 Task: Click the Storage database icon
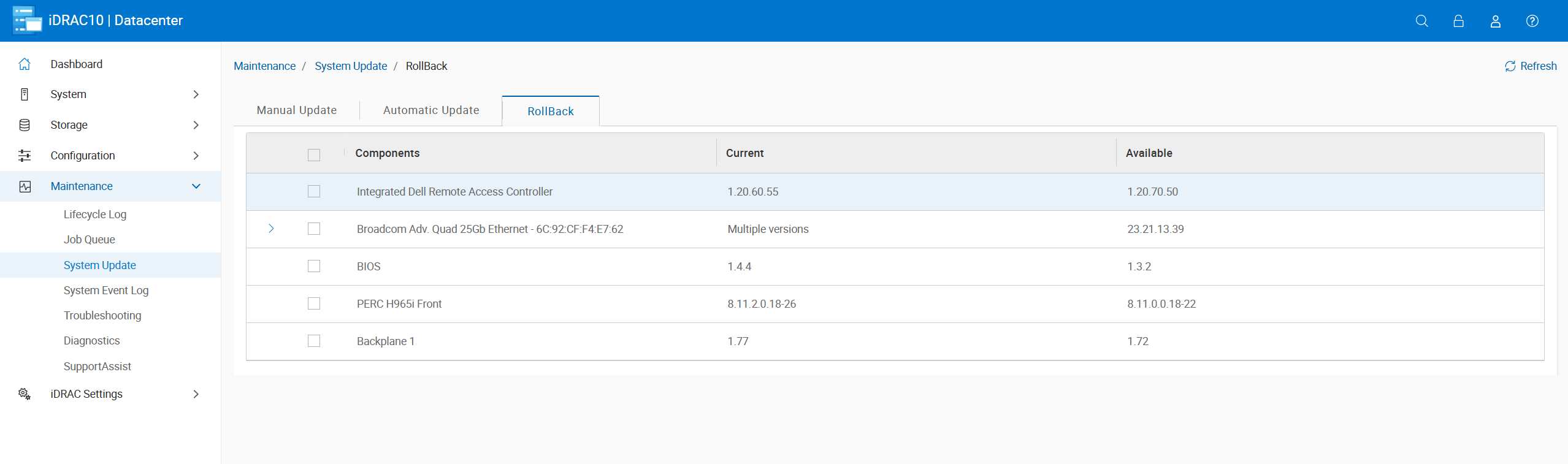coord(25,125)
